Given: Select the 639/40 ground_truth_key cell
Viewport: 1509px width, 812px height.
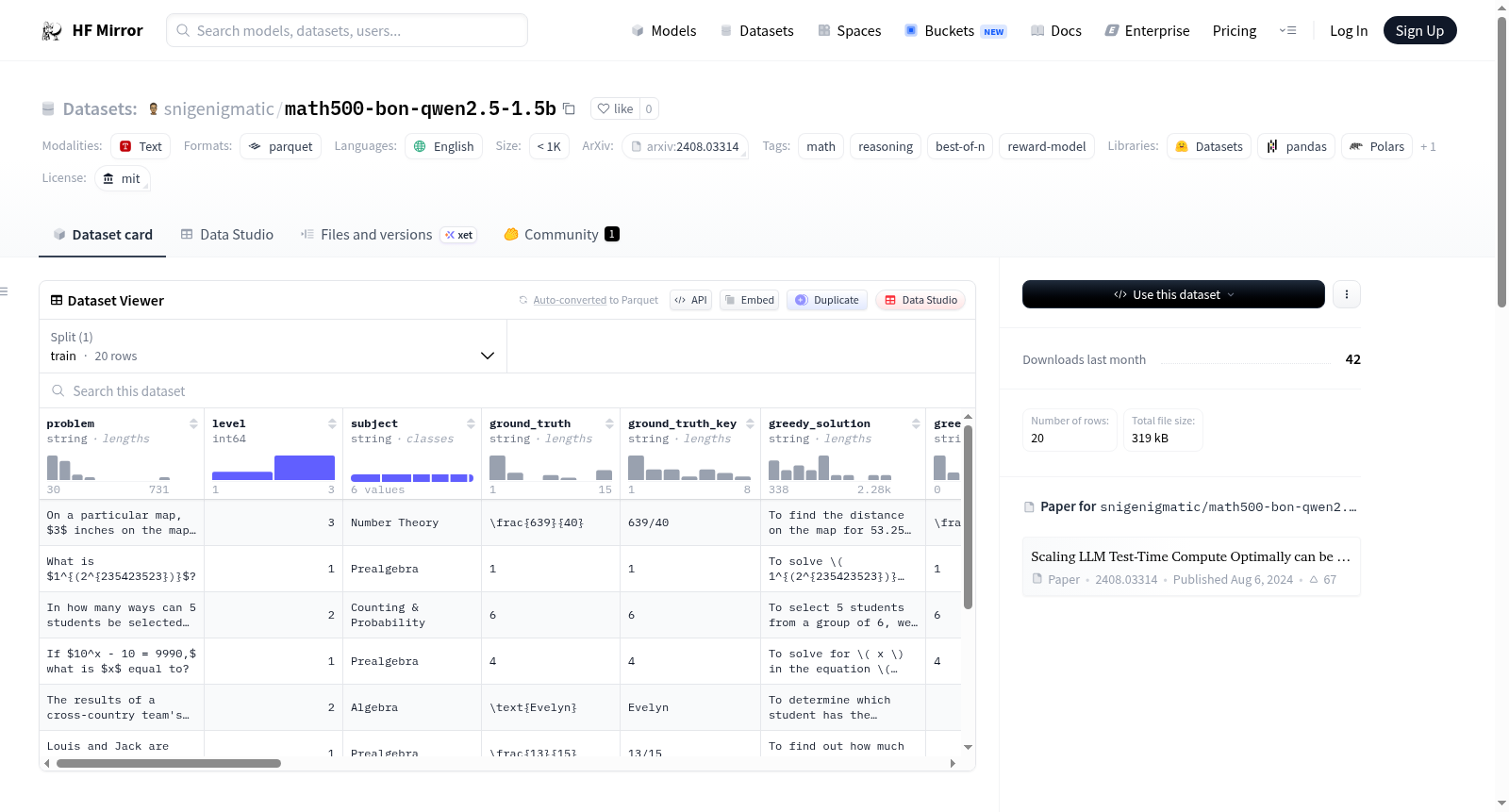Looking at the screenshot, I should coord(689,522).
